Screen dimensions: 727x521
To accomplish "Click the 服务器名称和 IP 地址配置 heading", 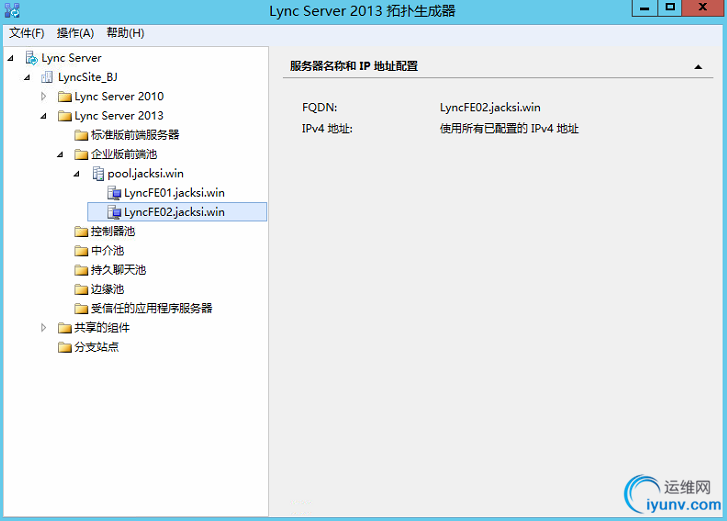I will [x=354, y=66].
